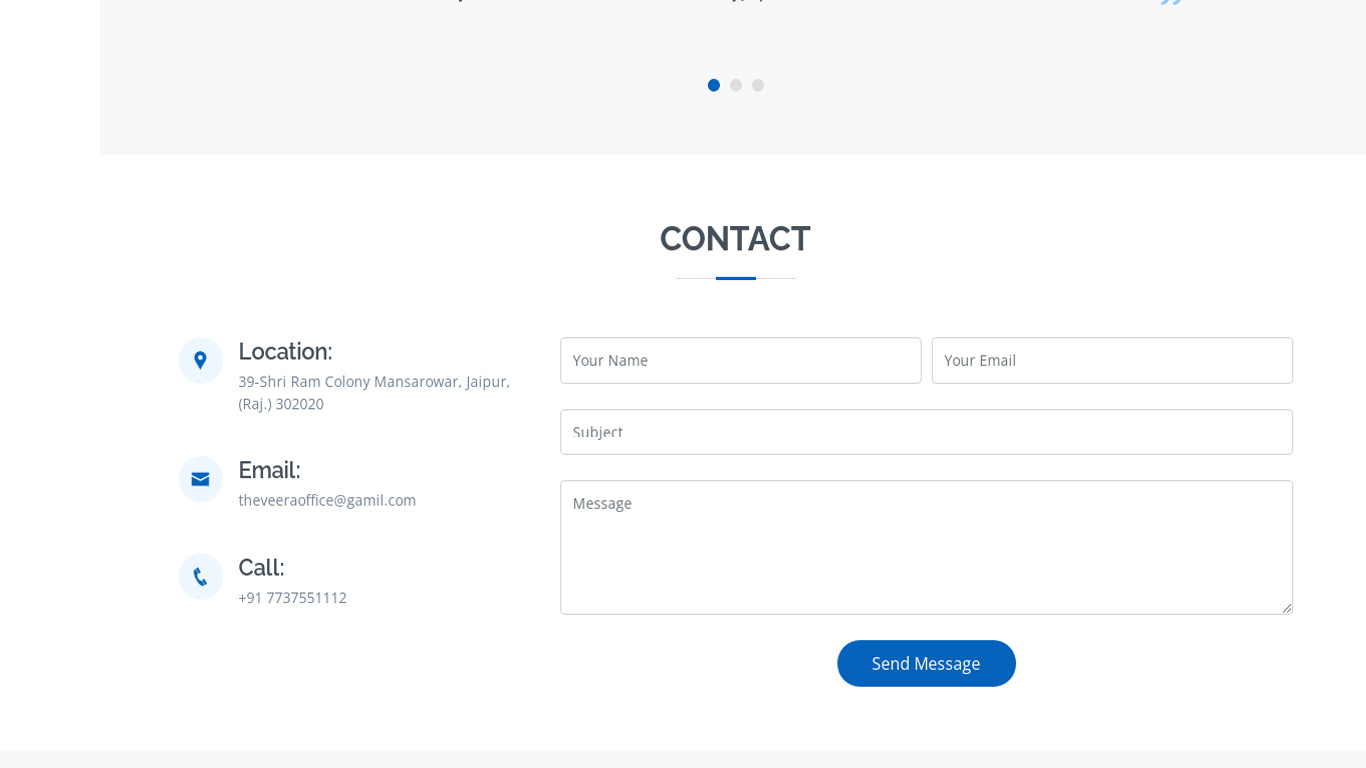
Task: Switch to the second carousel slide dot
Action: pyautogui.click(x=736, y=85)
